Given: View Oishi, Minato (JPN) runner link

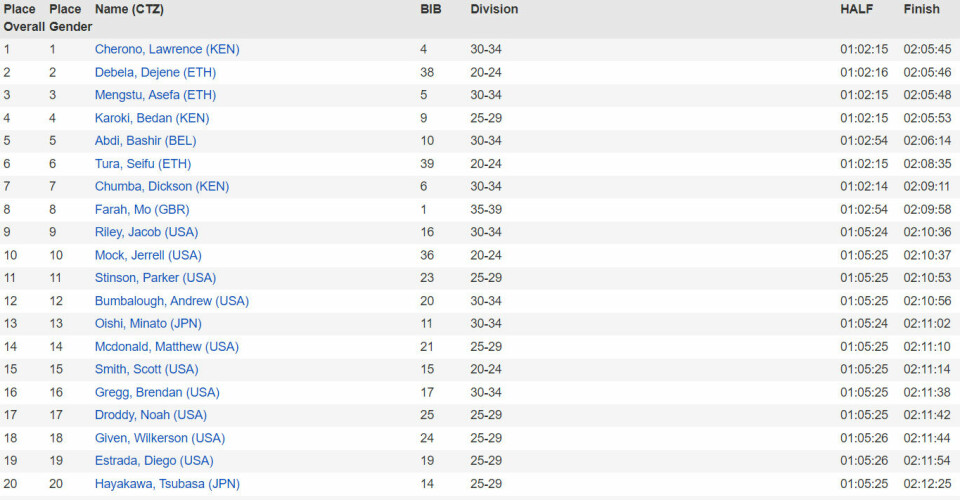Looking at the screenshot, I should [149, 324].
